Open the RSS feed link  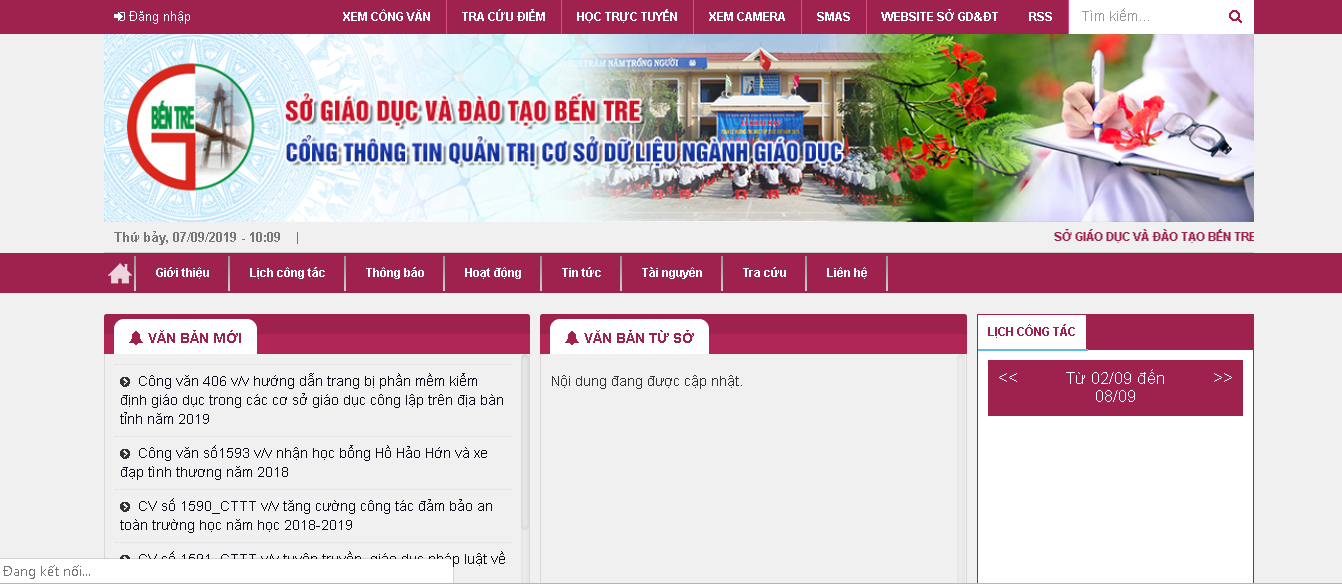coord(1040,17)
